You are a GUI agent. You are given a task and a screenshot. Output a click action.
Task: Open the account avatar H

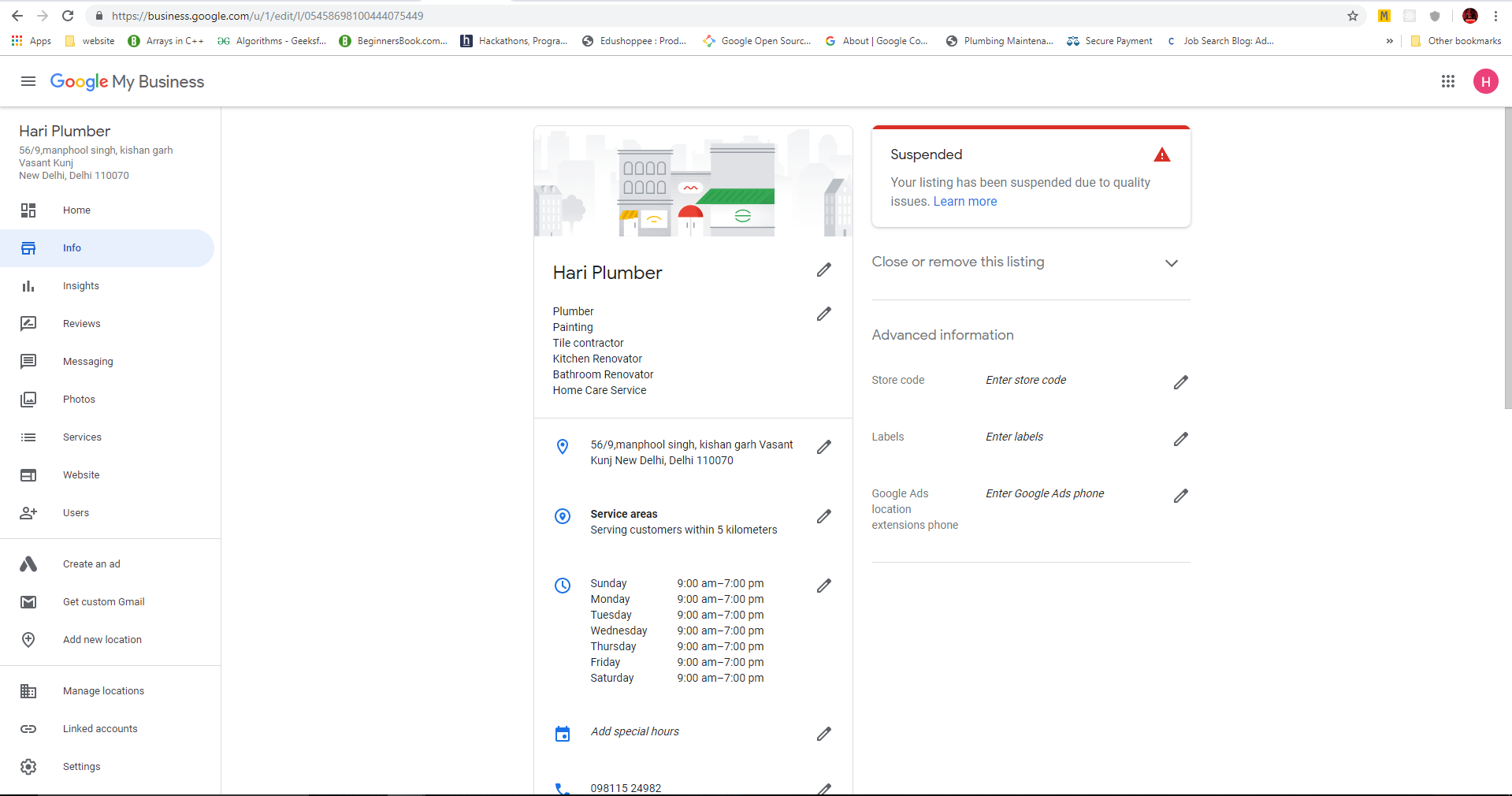[1486, 81]
